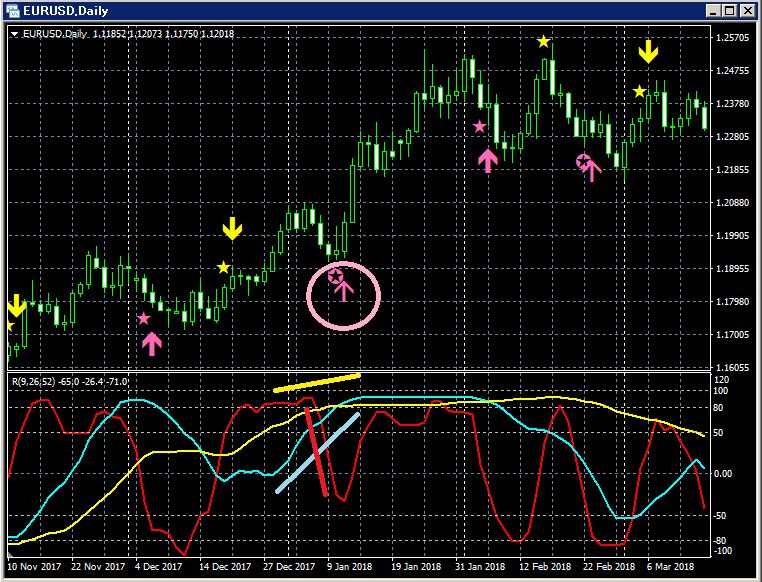Click the 12 Feb 2018 date label
Image resolution: width=762 pixels, height=582 pixels.
click(545, 567)
